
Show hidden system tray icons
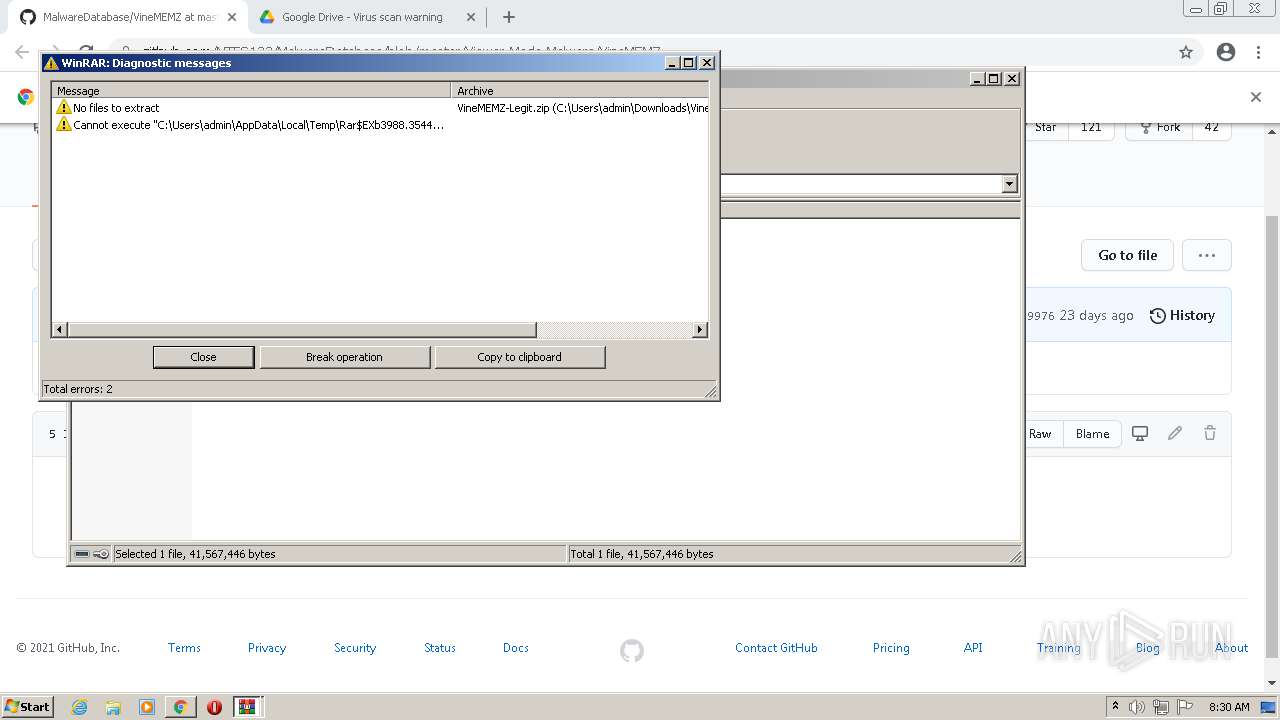coord(1115,707)
